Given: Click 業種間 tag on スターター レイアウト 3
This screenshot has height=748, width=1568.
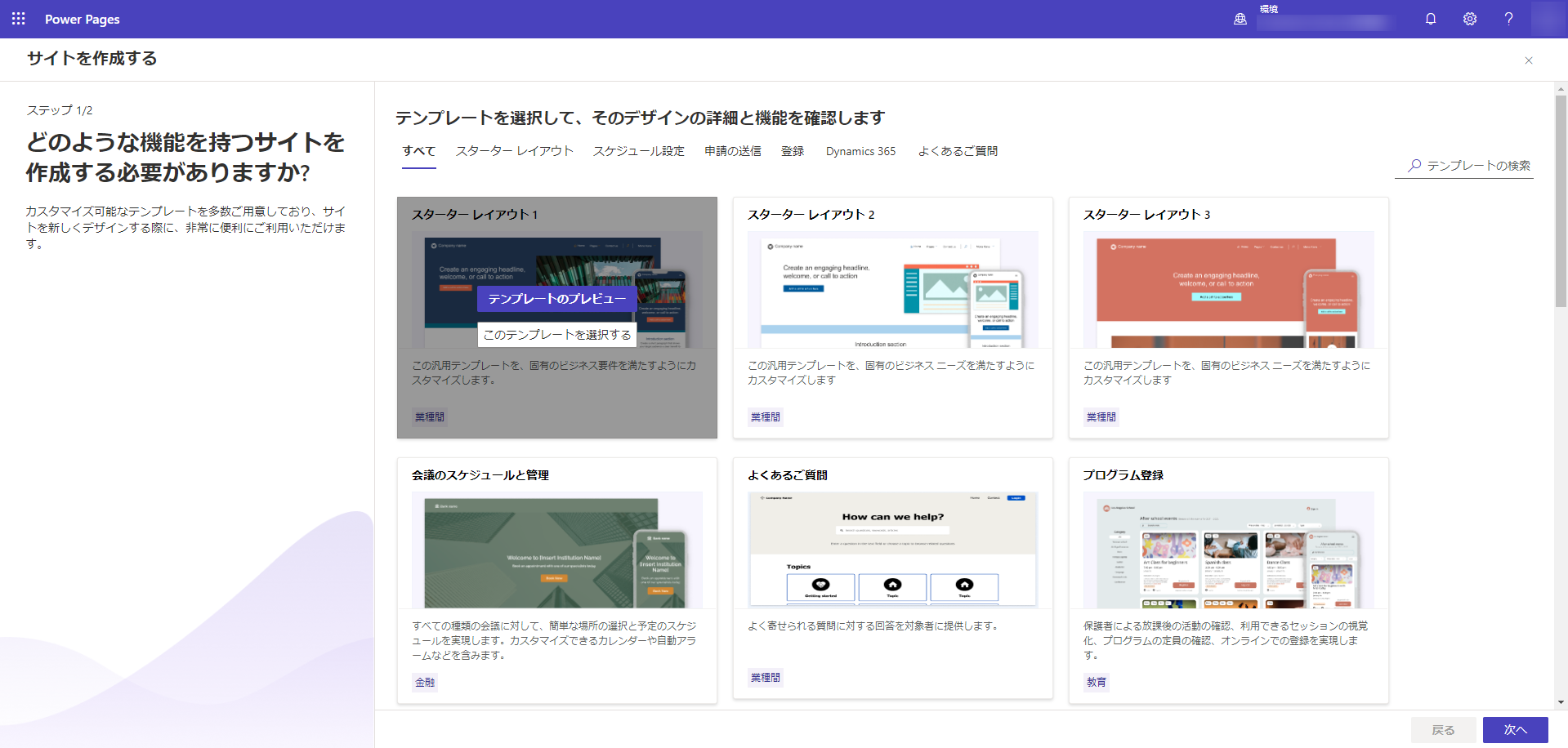Looking at the screenshot, I should (1101, 416).
